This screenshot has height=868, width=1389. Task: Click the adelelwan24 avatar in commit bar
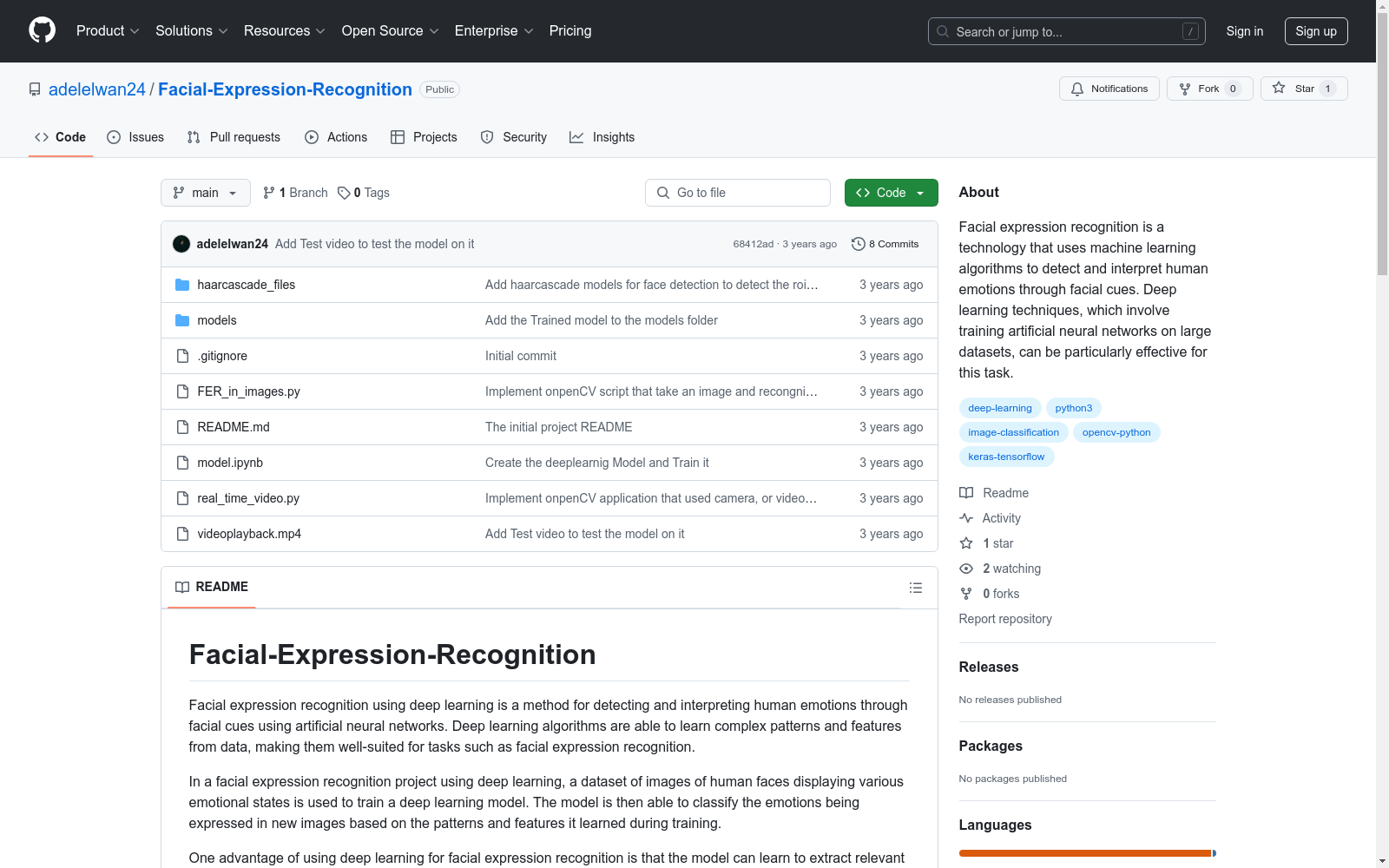[181, 244]
